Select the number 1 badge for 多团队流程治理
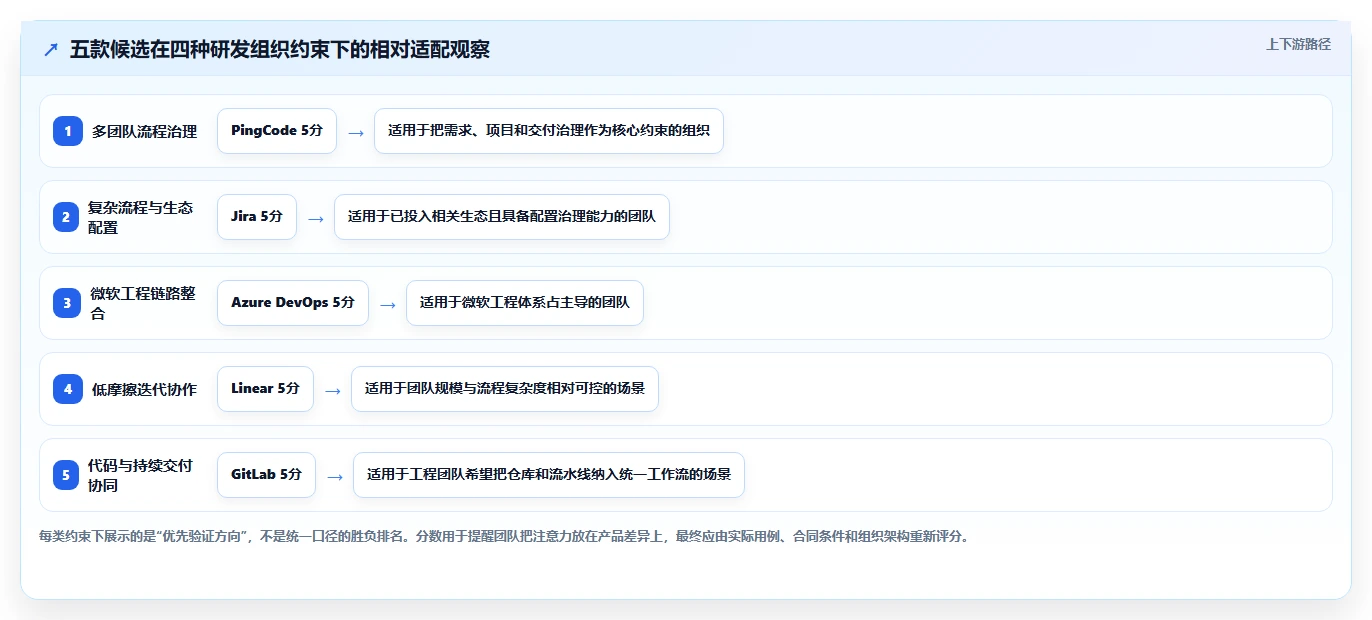1372x620 pixels. [68, 131]
